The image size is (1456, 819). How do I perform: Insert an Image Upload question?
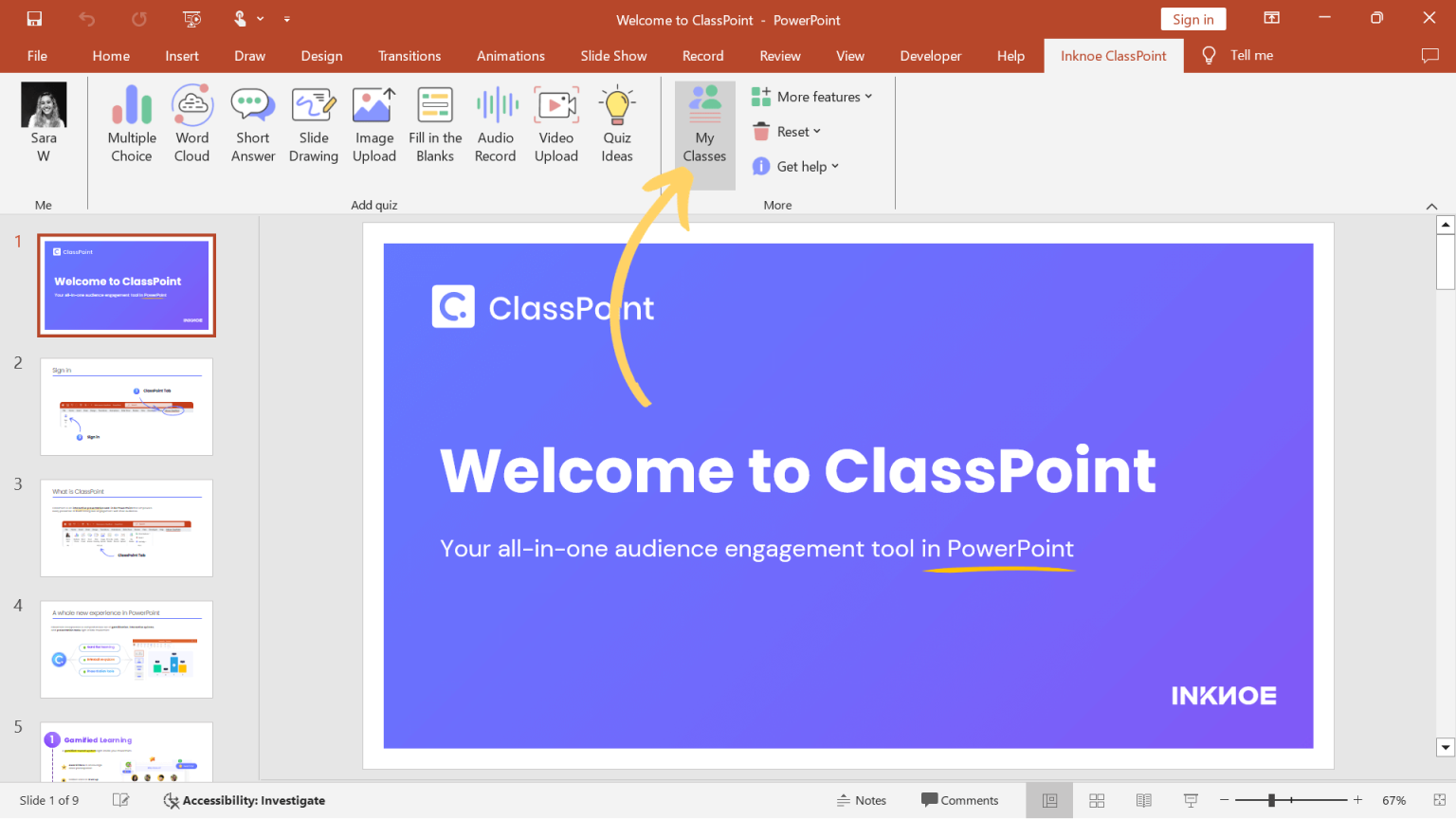(373, 123)
